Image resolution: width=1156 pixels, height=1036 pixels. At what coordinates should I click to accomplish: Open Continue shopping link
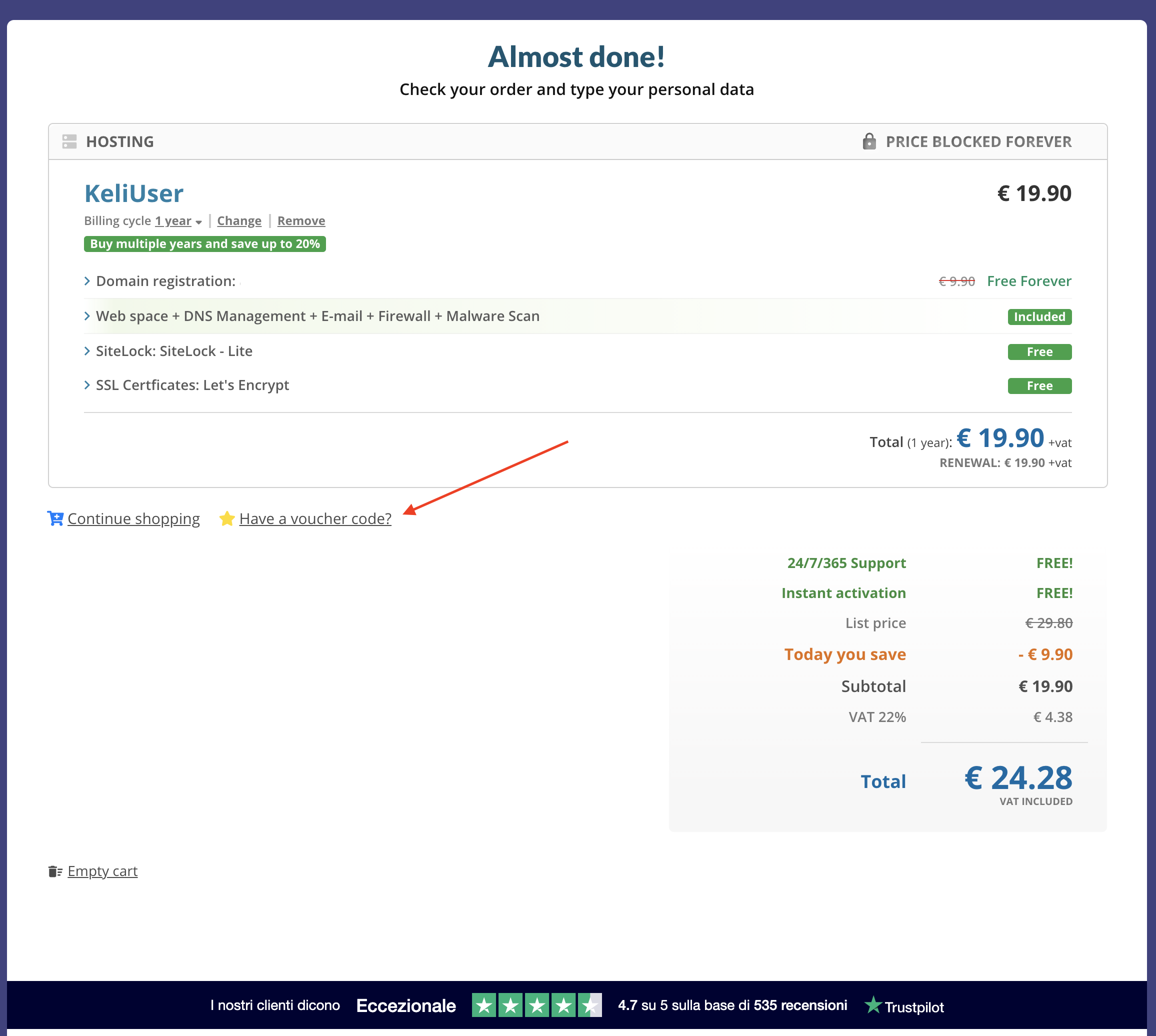pos(134,518)
